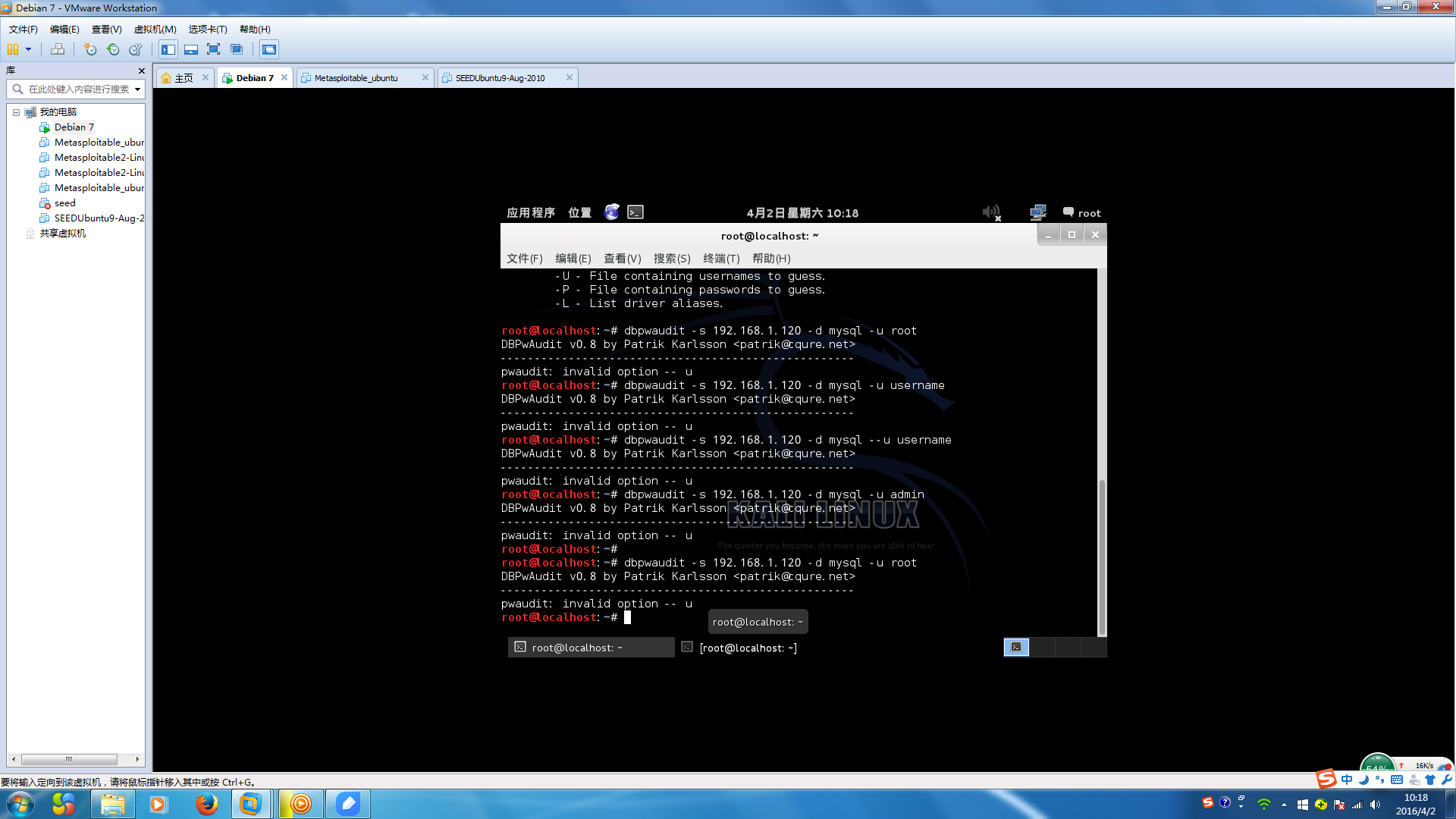Viewport: 1456px width, 819px height.
Task: Click the Pause/suspend VM toolbar icon
Action: tap(13, 49)
